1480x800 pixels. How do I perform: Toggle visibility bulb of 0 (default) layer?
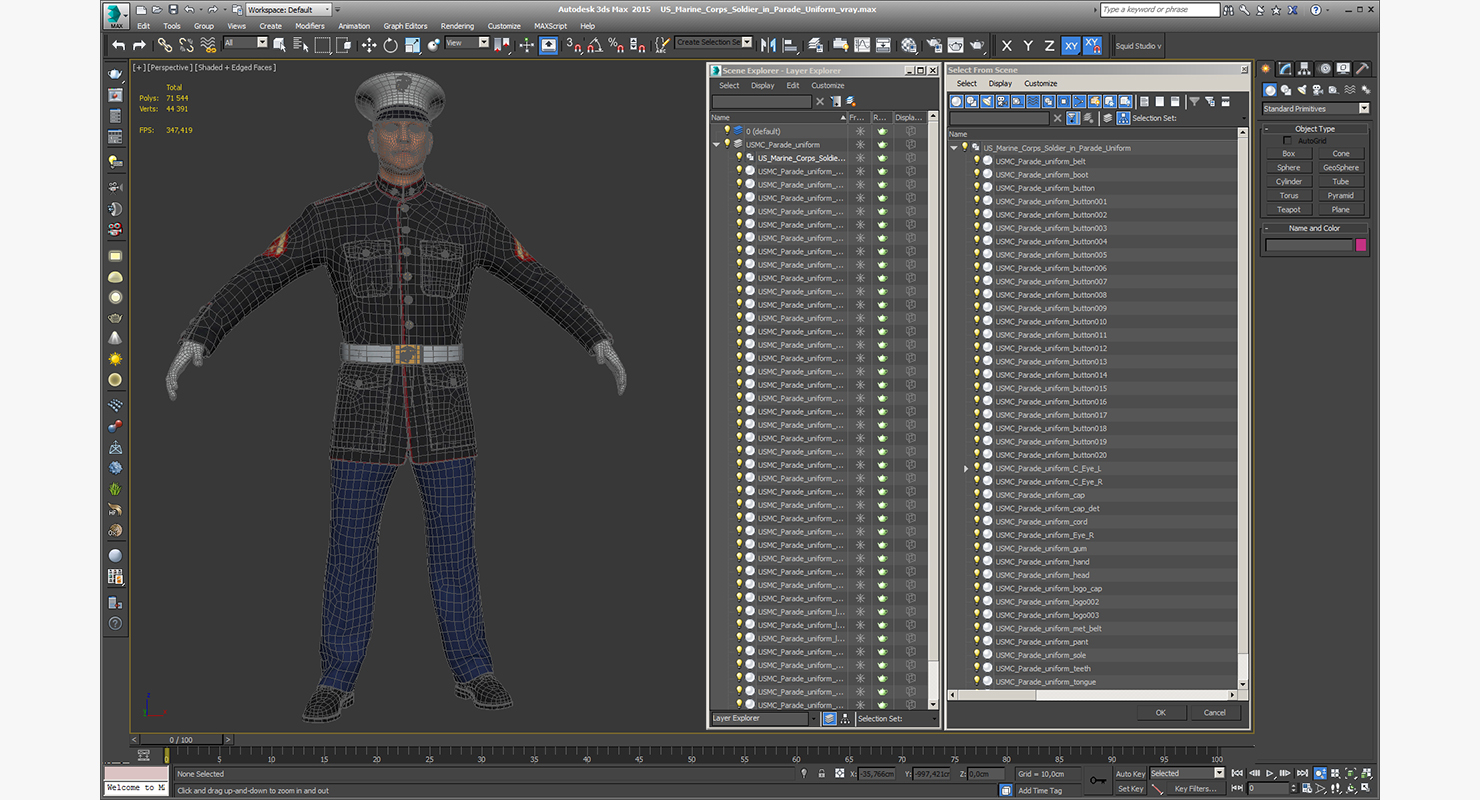pyautogui.click(x=727, y=131)
